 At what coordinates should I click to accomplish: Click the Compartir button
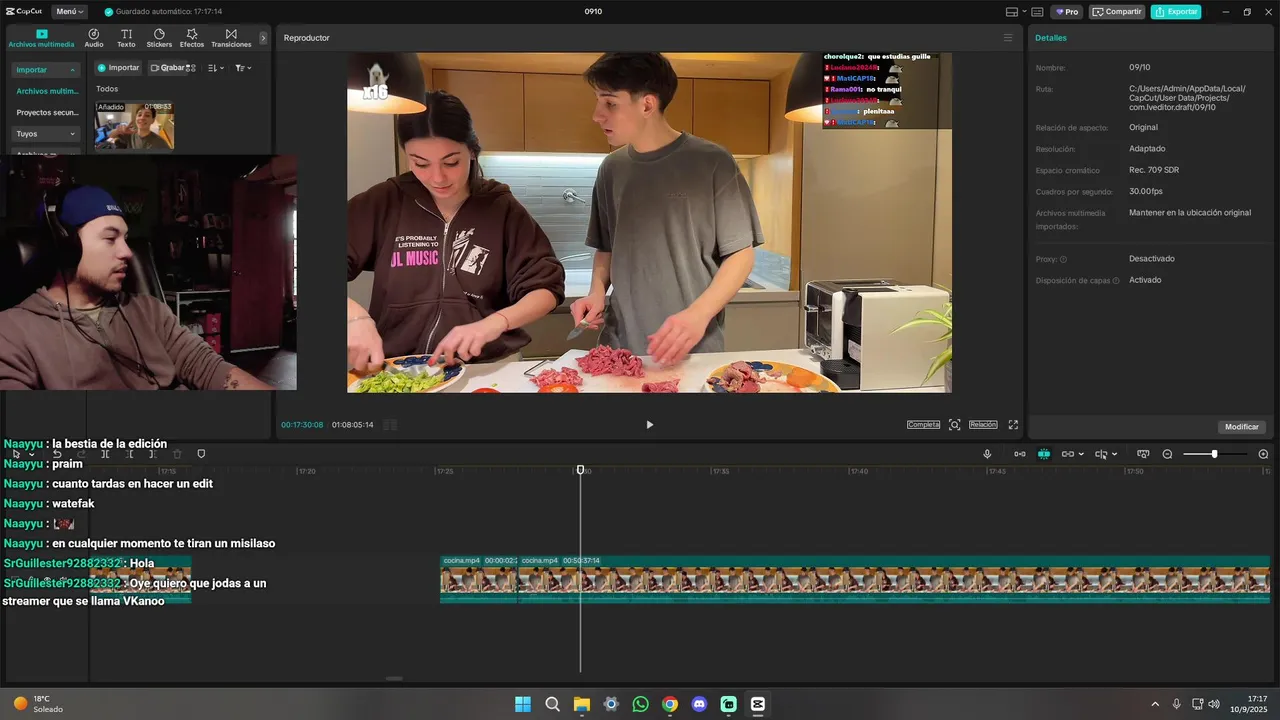[1117, 12]
